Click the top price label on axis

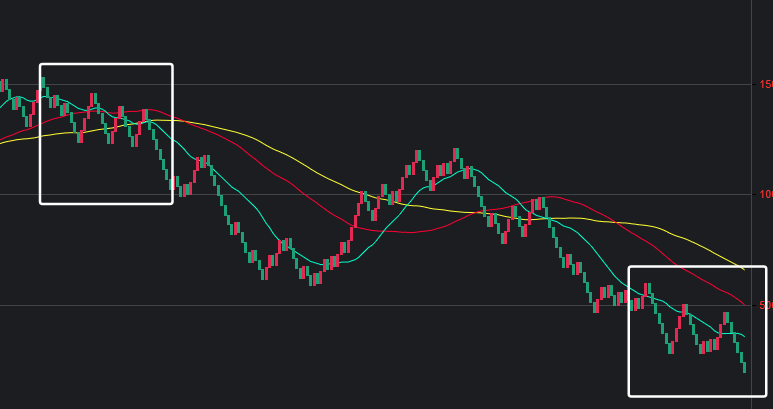765,84
